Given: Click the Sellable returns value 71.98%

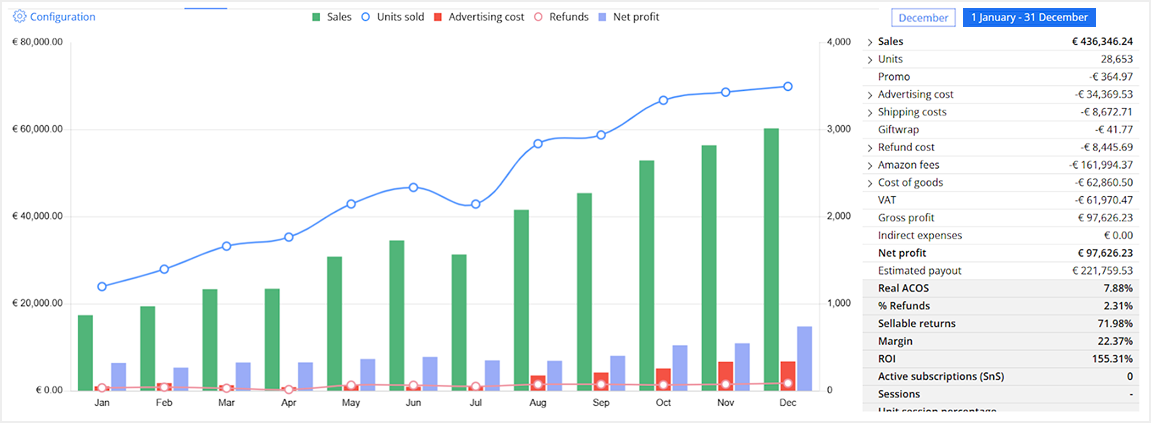Looking at the screenshot, I should pos(1115,324).
